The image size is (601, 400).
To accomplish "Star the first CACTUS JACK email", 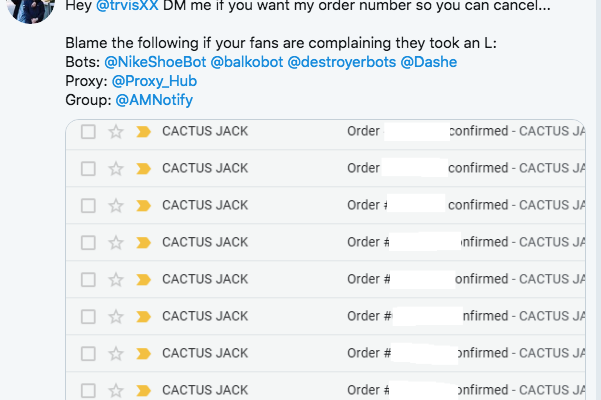I will coord(116,132).
